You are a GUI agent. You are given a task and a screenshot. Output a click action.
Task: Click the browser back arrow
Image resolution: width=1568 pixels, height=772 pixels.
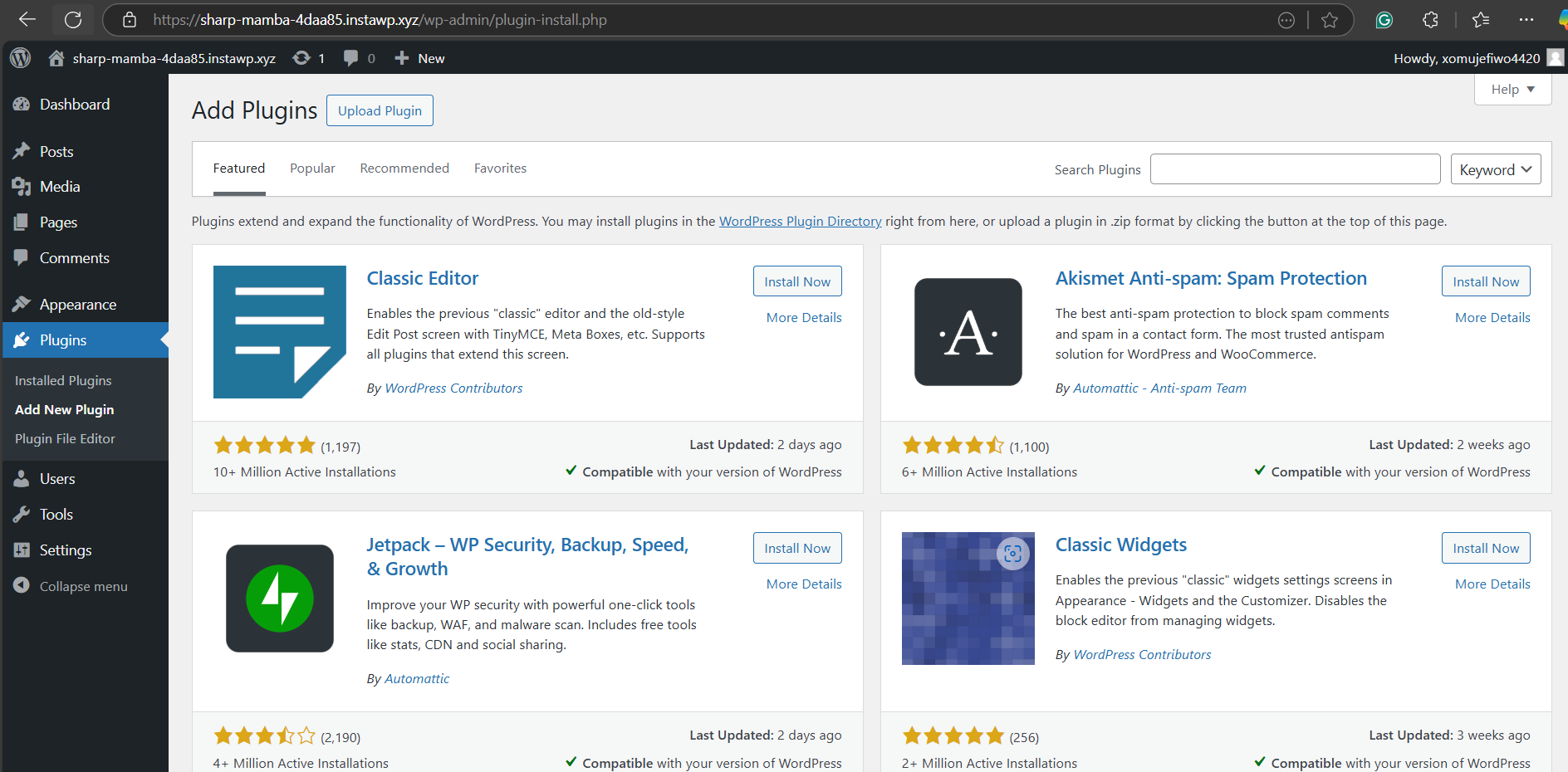tap(27, 20)
